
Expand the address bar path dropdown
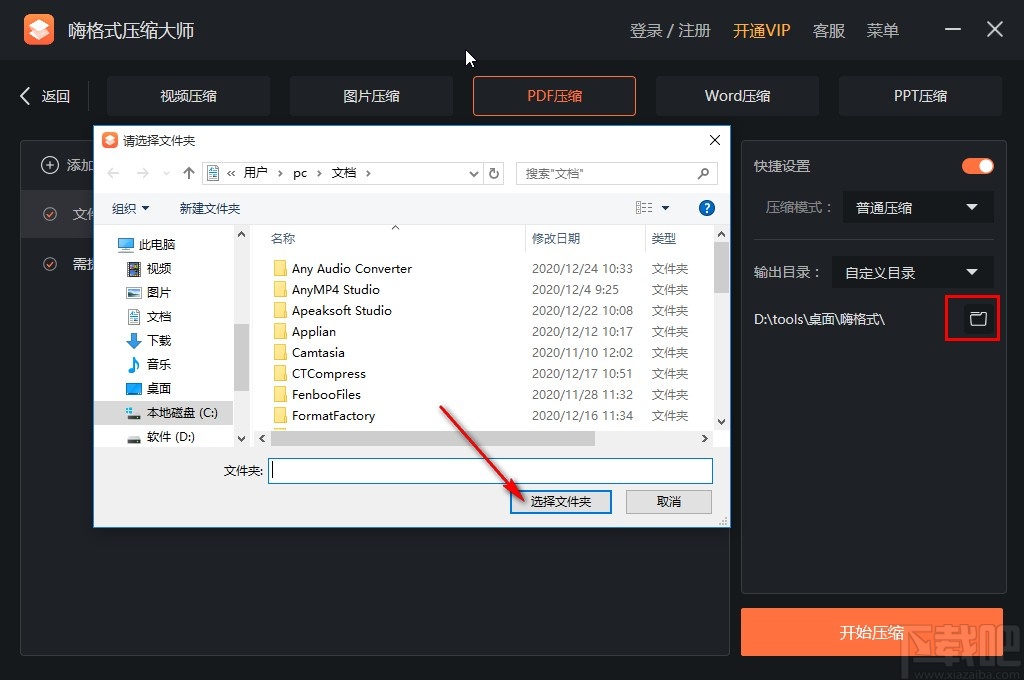click(473, 174)
